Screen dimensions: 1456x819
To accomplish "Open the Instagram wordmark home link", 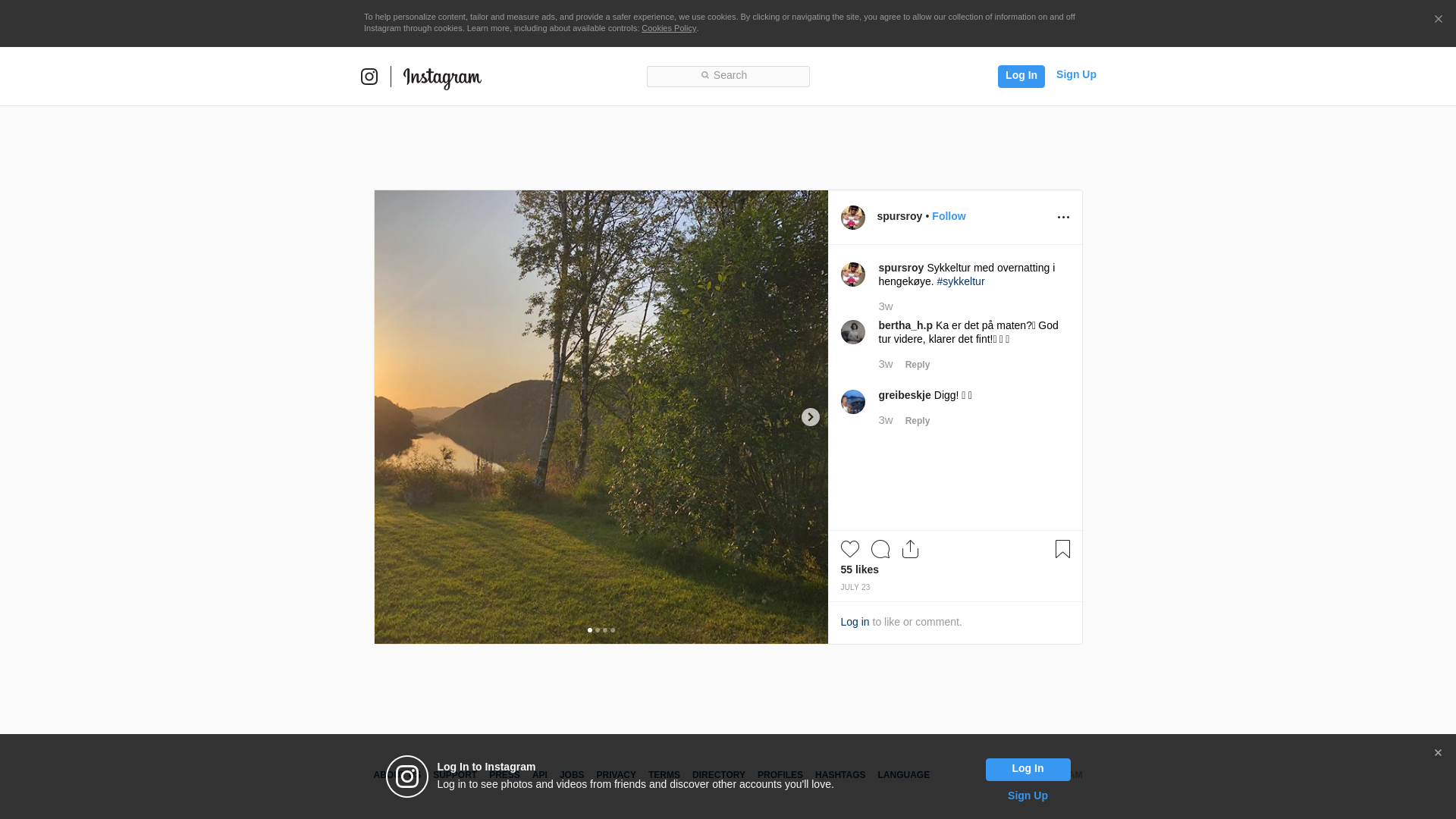I will click(442, 78).
